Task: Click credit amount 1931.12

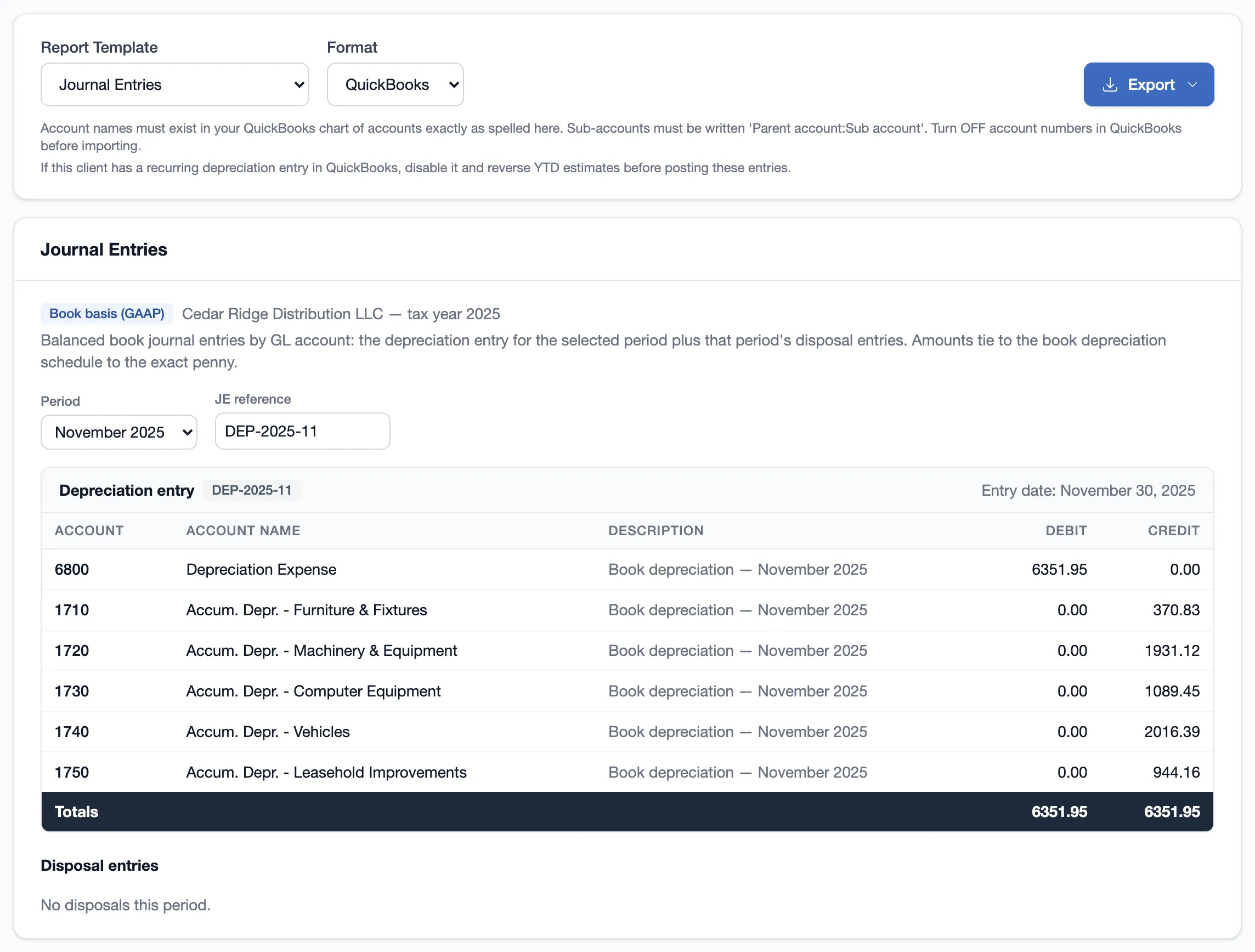Action: (x=1172, y=651)
